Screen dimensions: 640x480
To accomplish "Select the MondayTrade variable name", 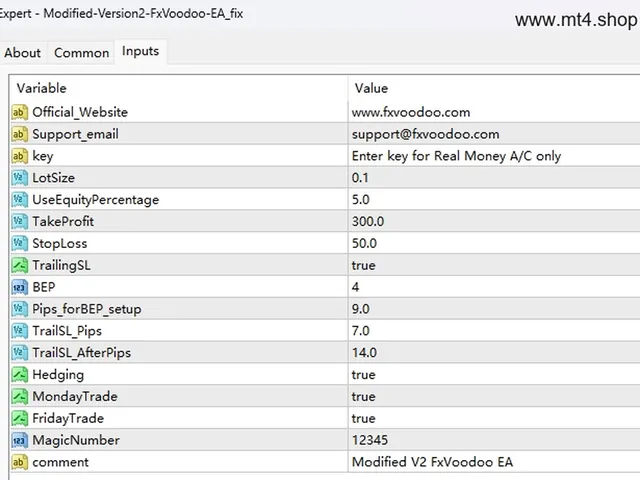I will 75,397.
